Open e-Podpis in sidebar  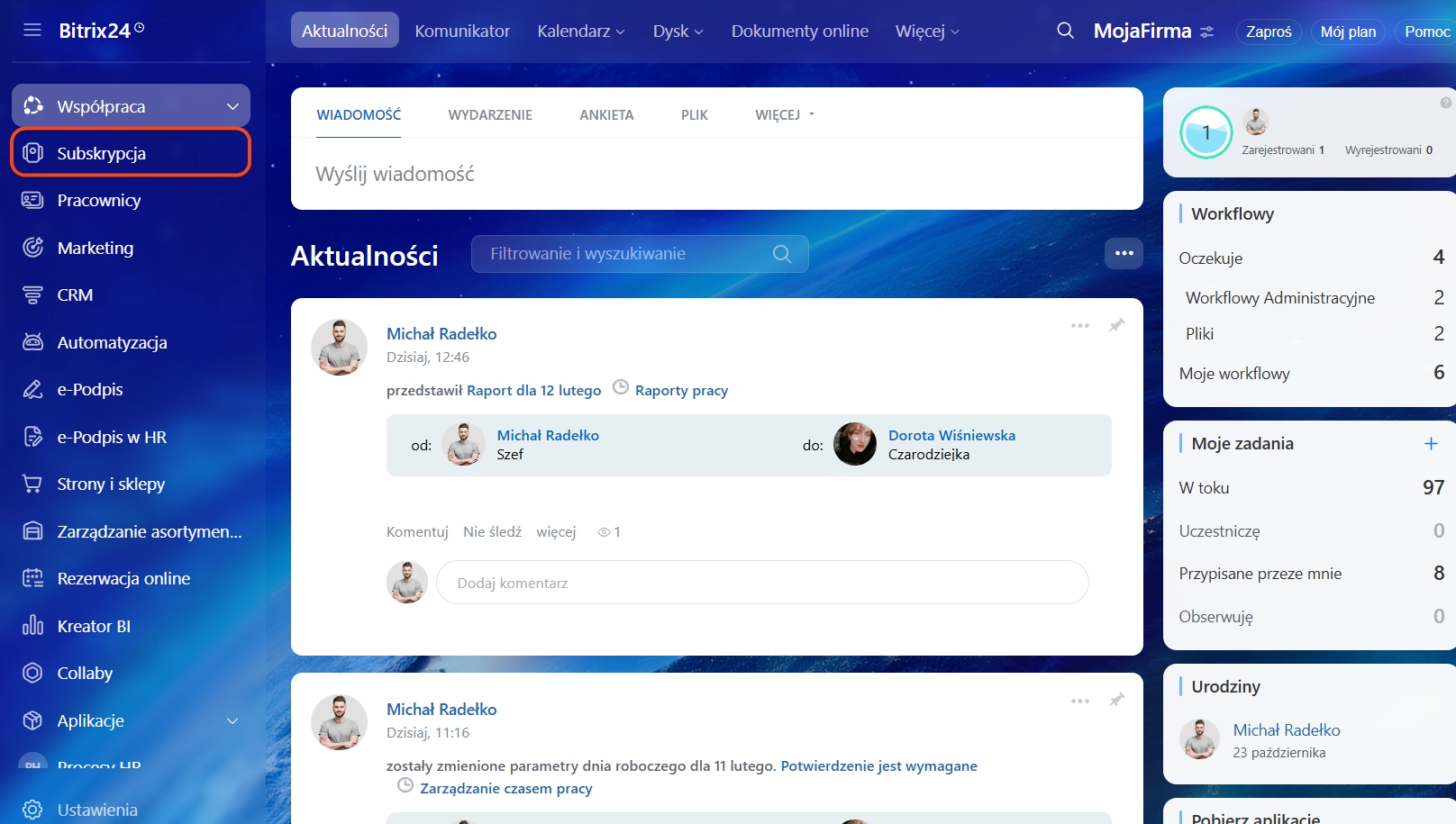click(90, 389)
